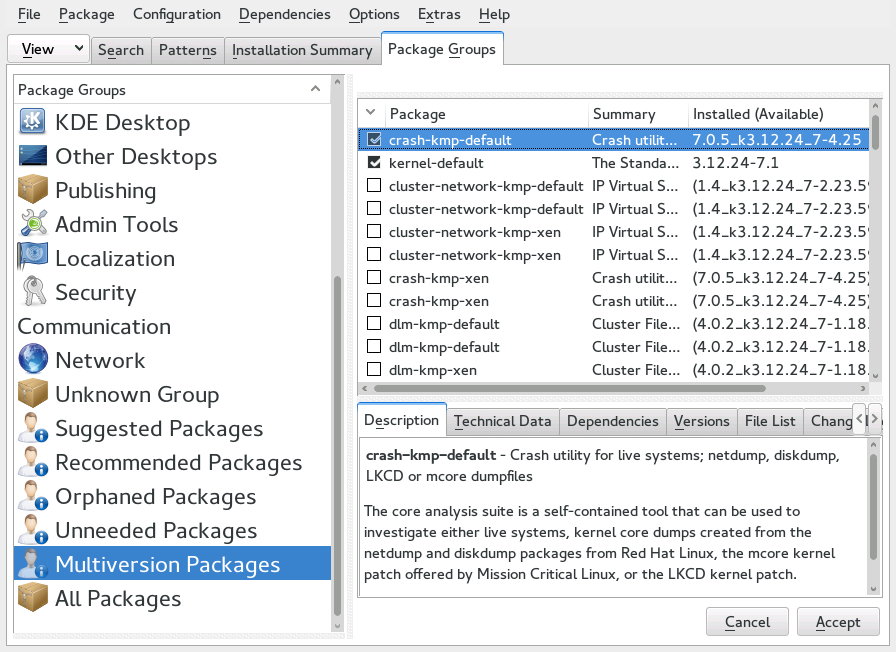Open the Dependencies menu
The height and width of the screenshot is (652, 896).
click(x=285, y=14)
